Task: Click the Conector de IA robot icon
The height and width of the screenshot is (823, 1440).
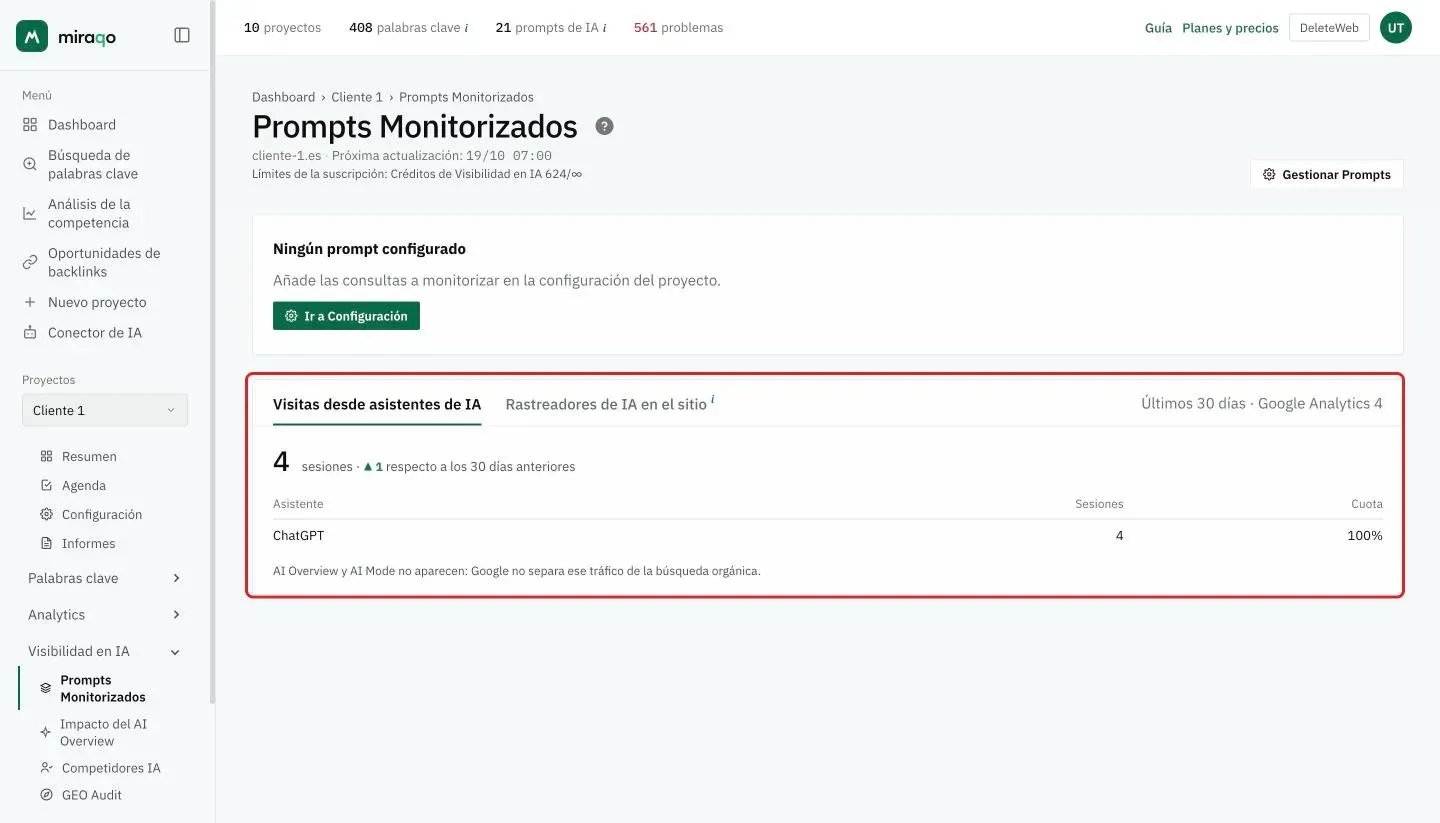Action: pyautogui.click(x=30, y=332)
